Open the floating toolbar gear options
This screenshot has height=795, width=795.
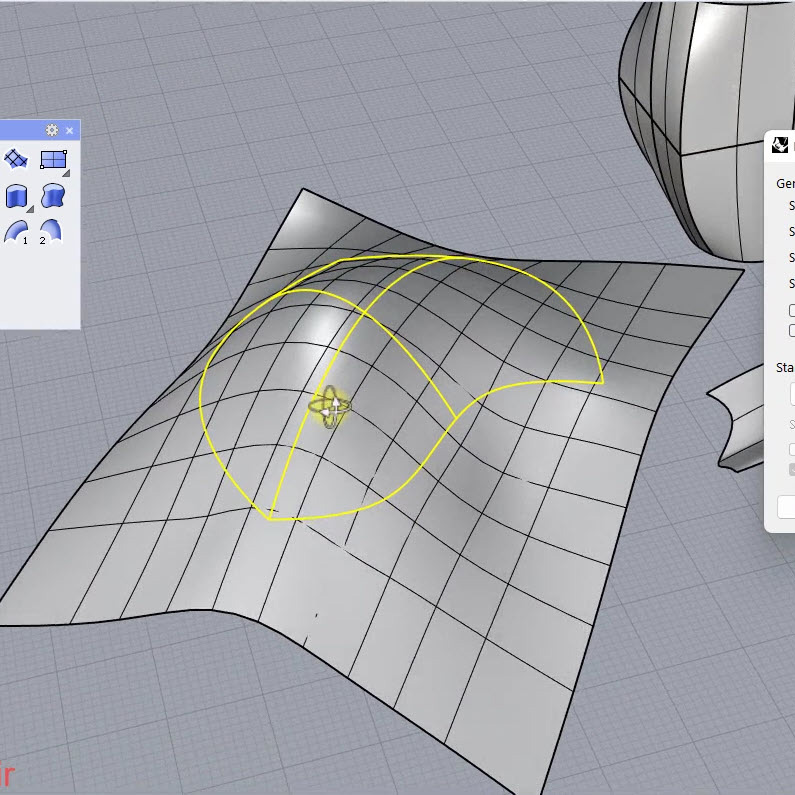click(52, 130)
